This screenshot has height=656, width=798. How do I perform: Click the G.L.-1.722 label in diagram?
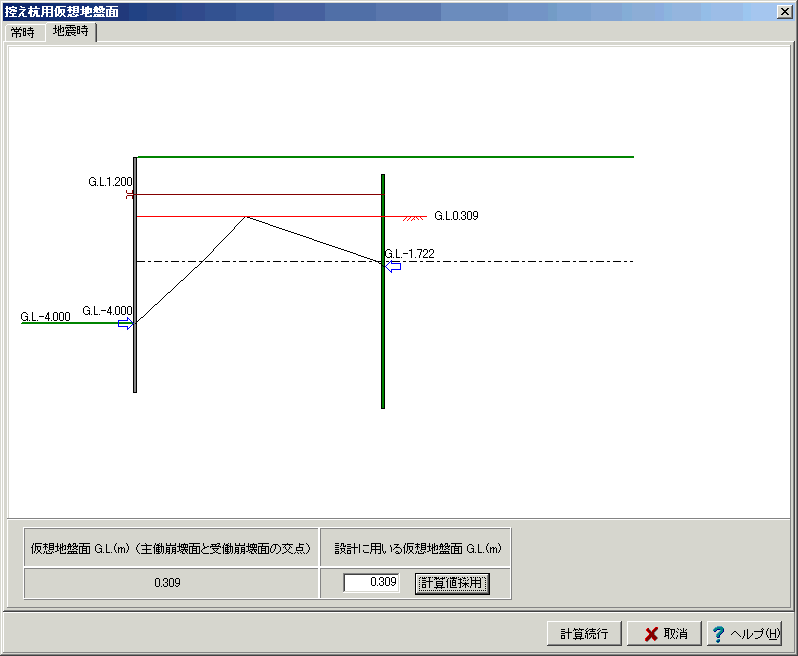(x=410, y=253)
